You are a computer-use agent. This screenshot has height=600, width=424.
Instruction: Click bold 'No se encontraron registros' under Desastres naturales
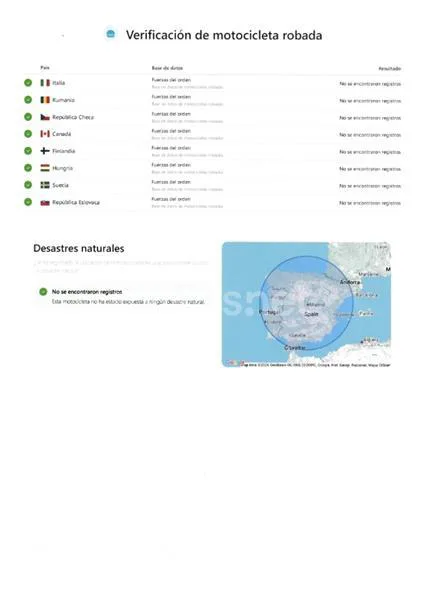pyautogui.click(x=87, y=292)
